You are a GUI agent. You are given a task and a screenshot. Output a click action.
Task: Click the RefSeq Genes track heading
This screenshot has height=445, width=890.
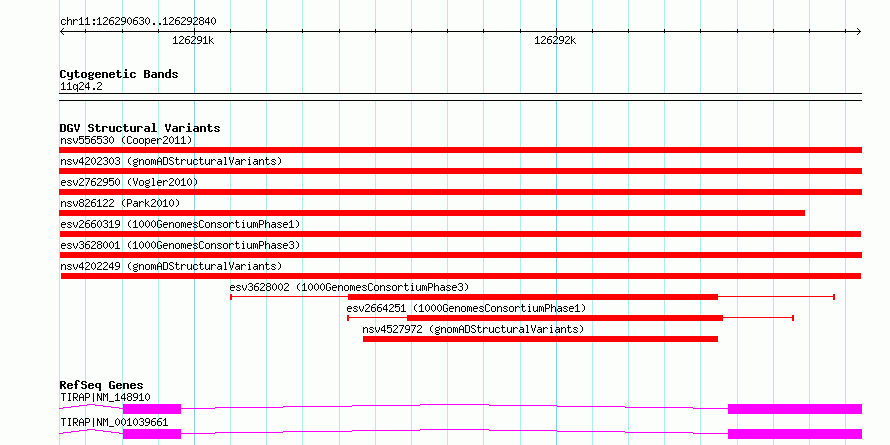[101, 385]
